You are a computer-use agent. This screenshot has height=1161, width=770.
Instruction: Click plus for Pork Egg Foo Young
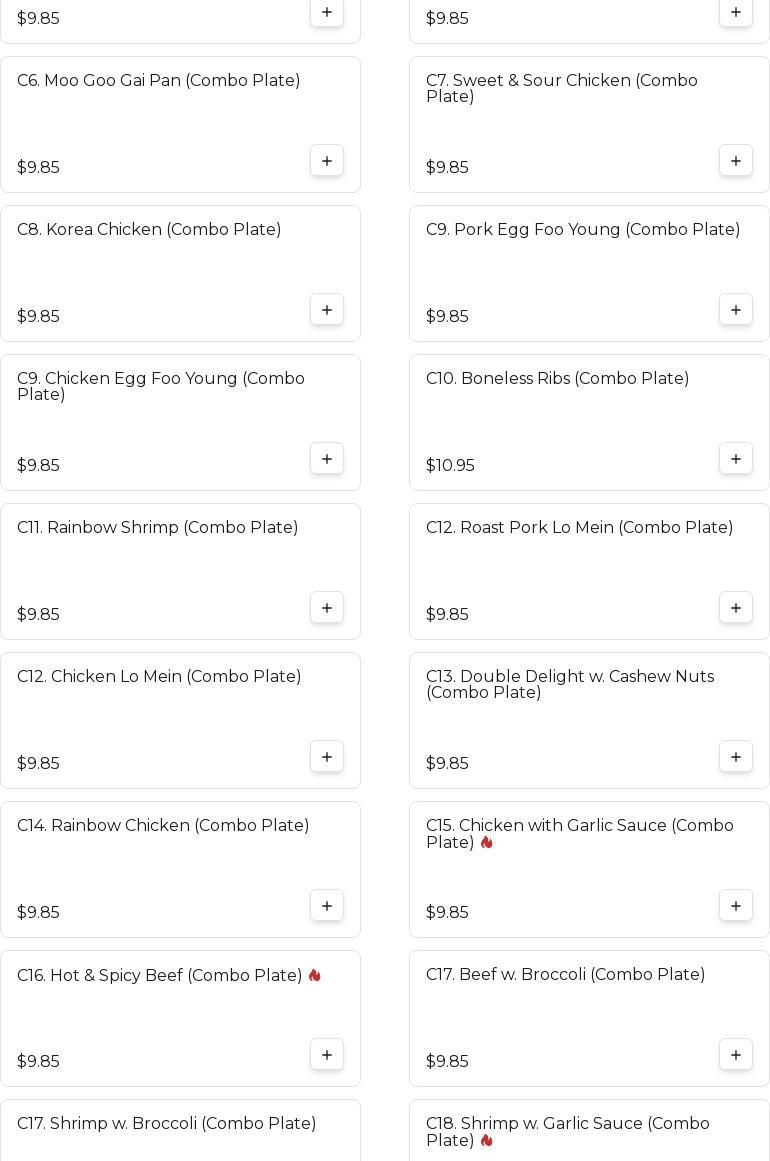pyautogui.click(x=736, y=310)
